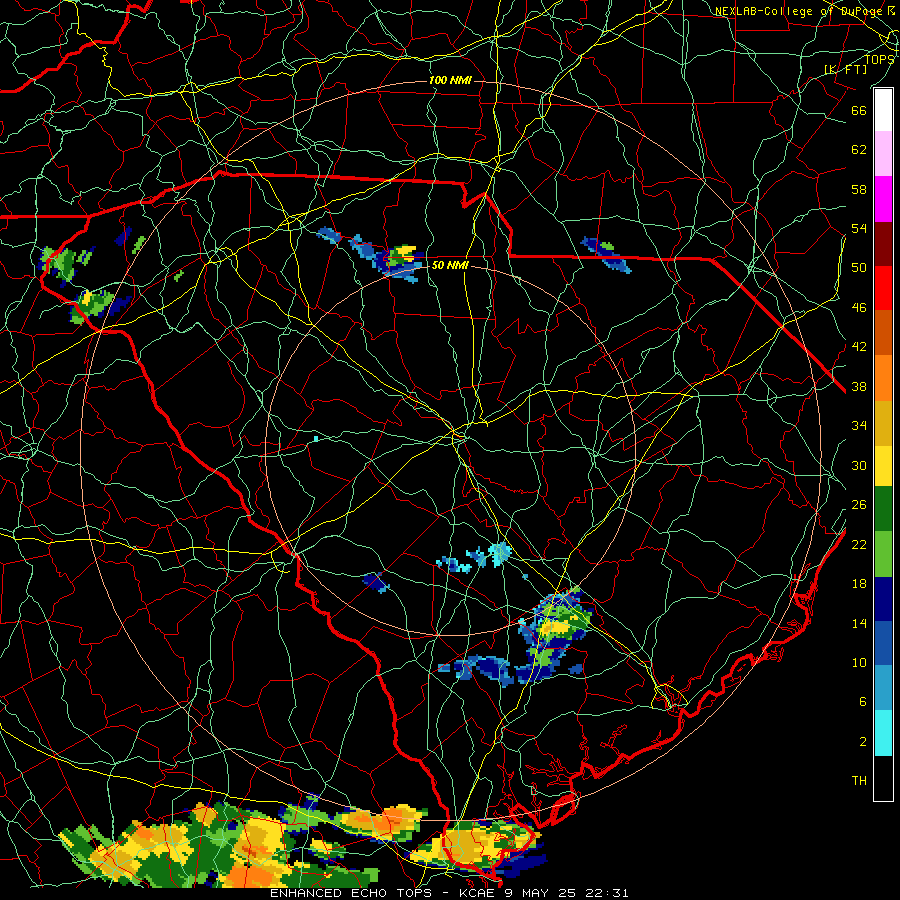Image resolution: width=900 pixels, height=900 pixels.
Task: Click the small blue echo west of the cyan cluster
Action: (x=377, y=581)
